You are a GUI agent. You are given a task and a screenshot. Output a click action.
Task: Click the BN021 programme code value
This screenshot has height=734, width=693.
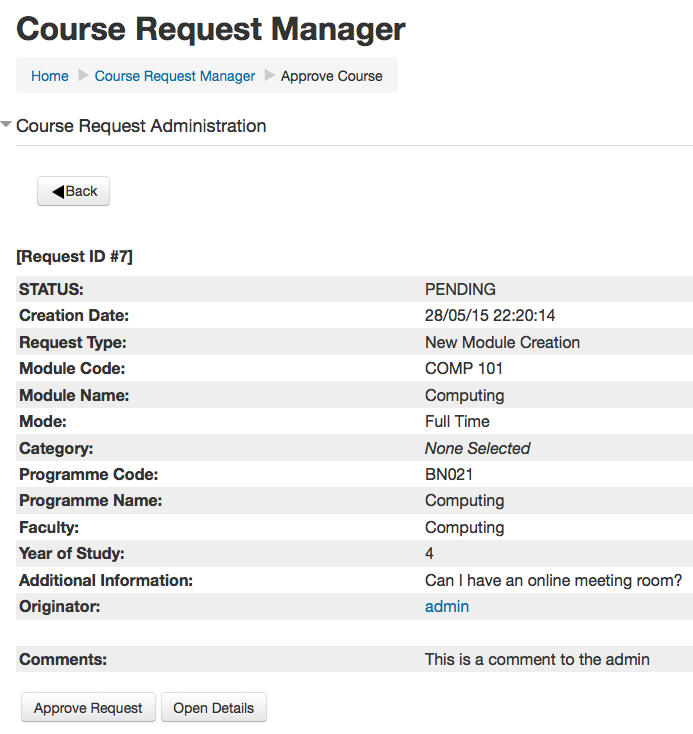coord(449,474)
